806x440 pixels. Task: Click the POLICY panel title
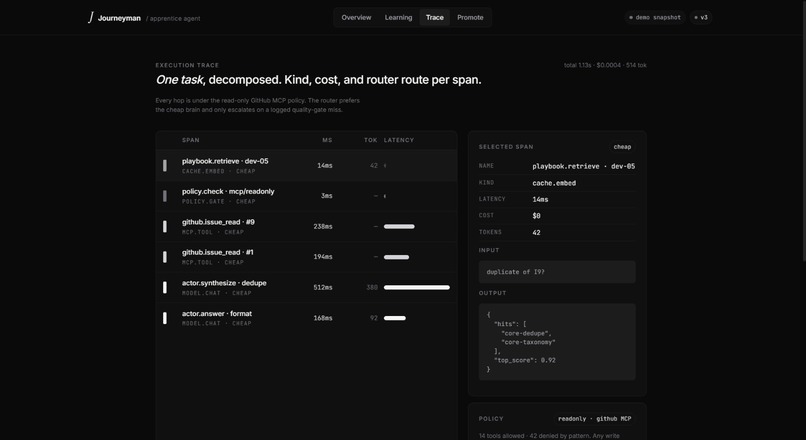click(x=491, y=419)
